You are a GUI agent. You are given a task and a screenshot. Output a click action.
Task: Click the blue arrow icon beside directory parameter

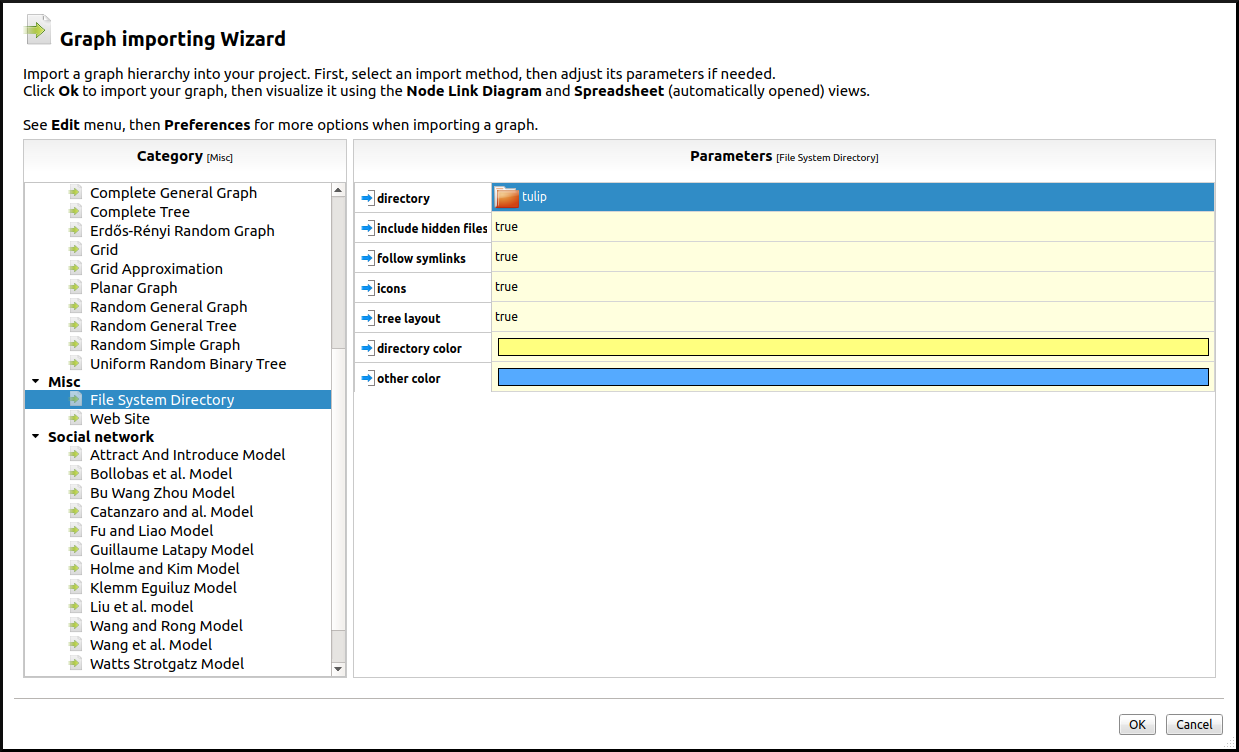click(x=367, y=198)
